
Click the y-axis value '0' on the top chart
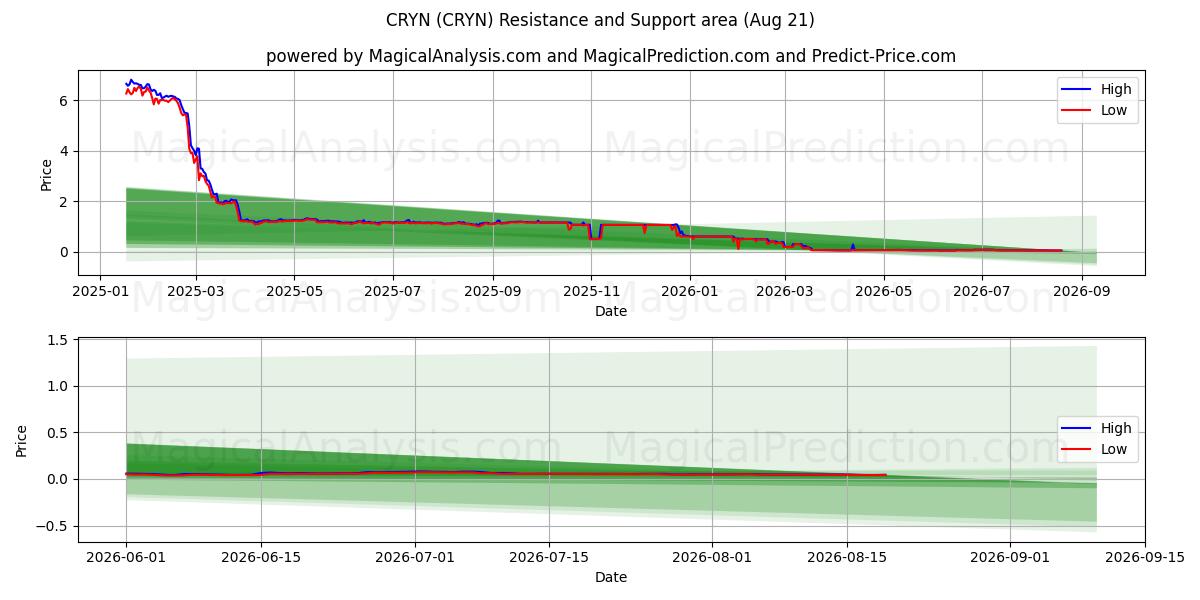point(63,253)
